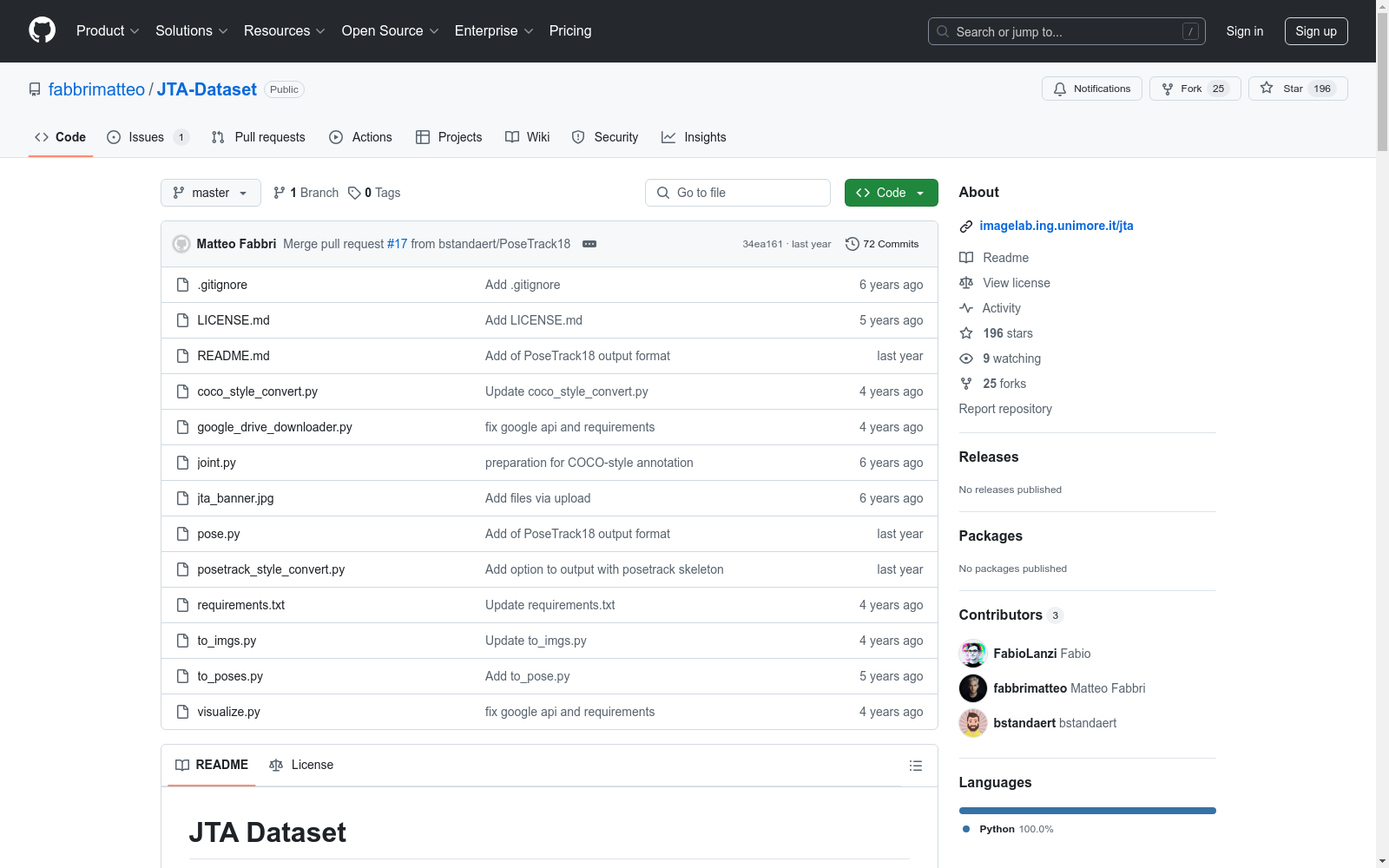The image size is (1389, 868).
Task: Click the Go to file search field
Action: click(x=738, y=193)
